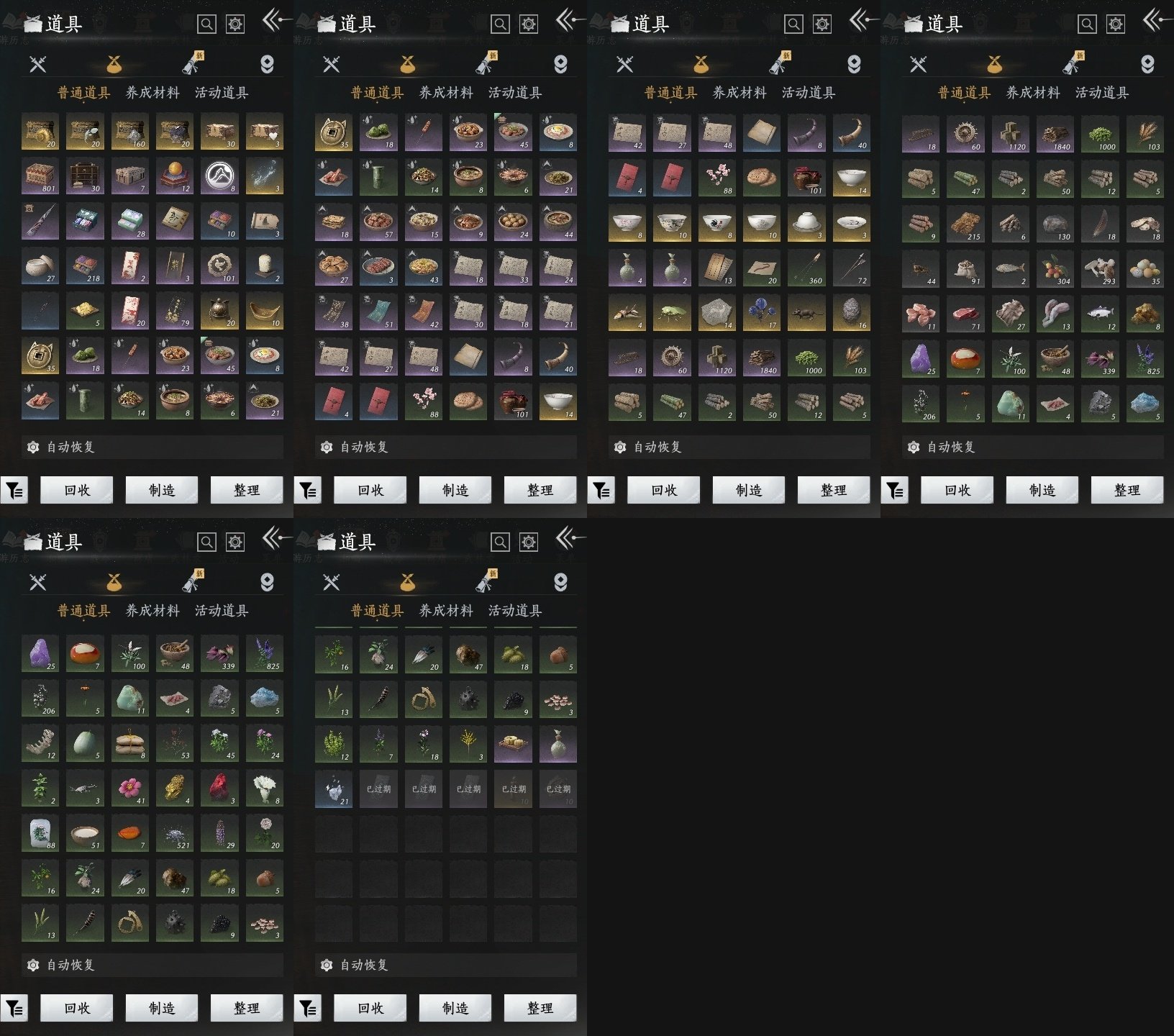Select the golden toad item

click(x=175, y=788)
